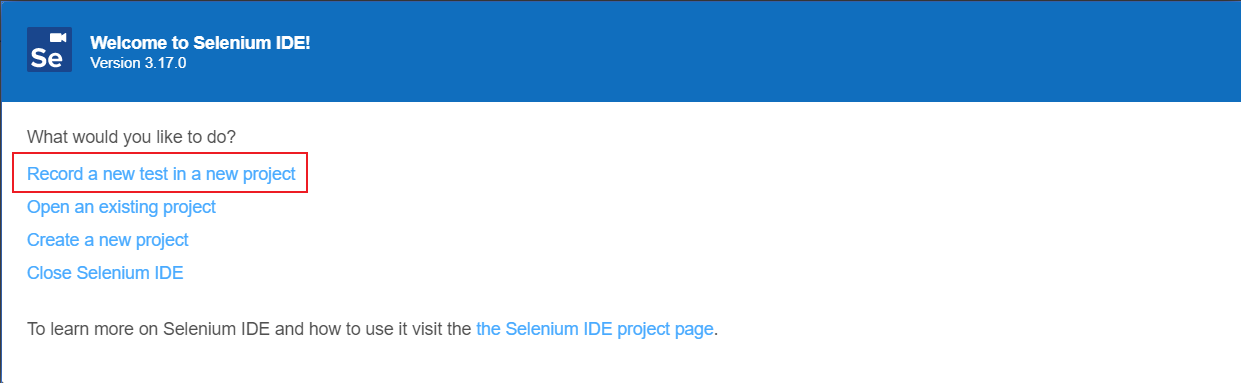The image size is (1241, 383).
Task: Click the 'Version 3.17.0' label
Action: [138, 63]
